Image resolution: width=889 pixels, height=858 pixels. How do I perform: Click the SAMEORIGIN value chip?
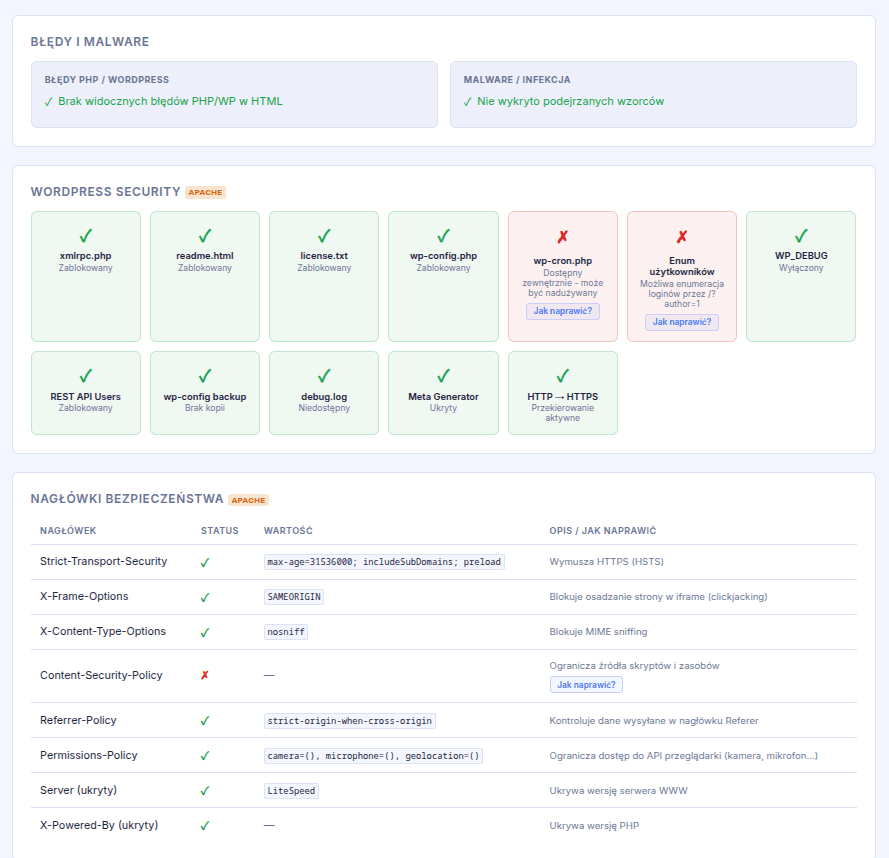[294, 597]
